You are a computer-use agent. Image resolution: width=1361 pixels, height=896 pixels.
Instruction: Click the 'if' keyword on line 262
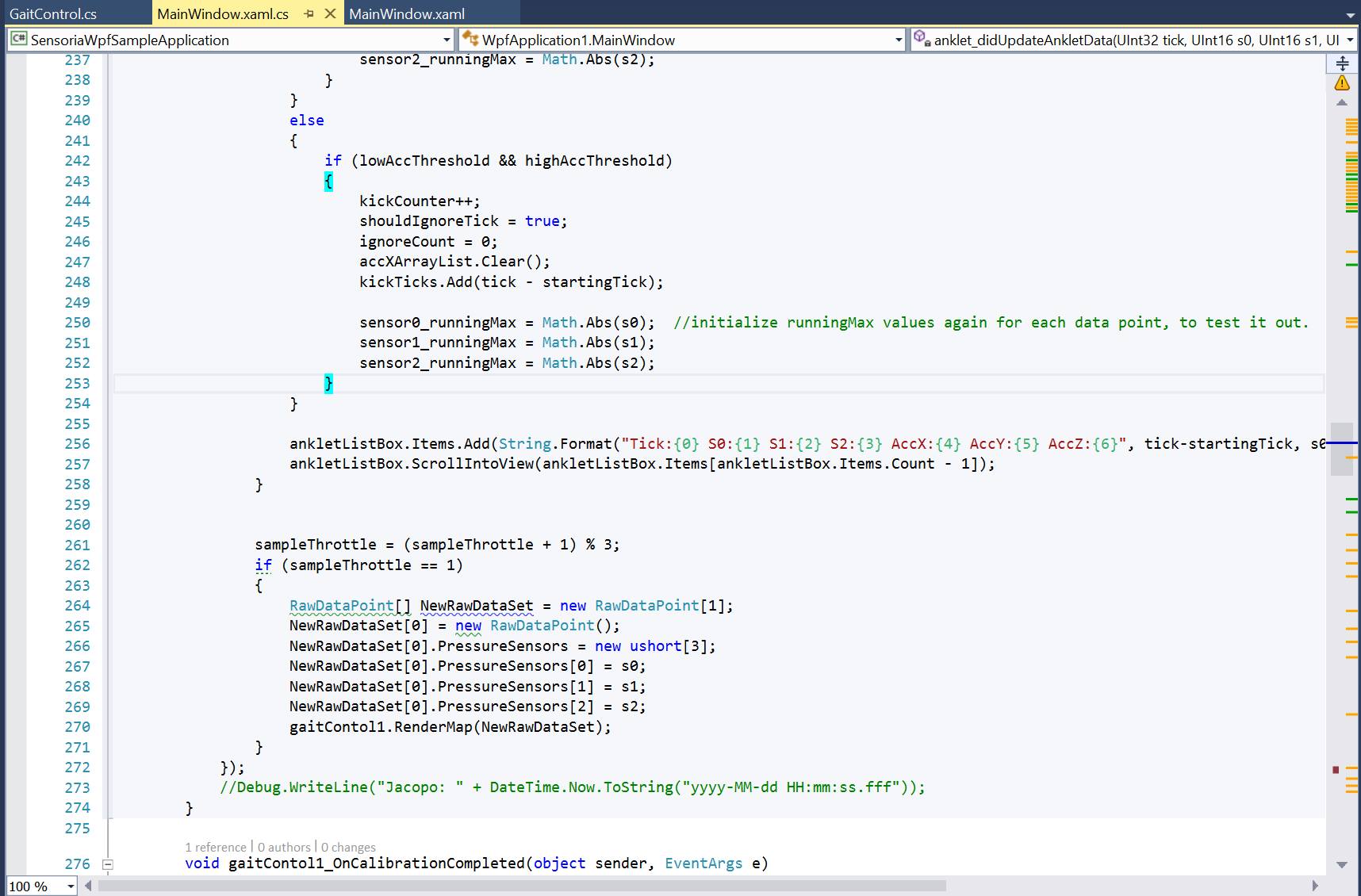click(263, 565)
